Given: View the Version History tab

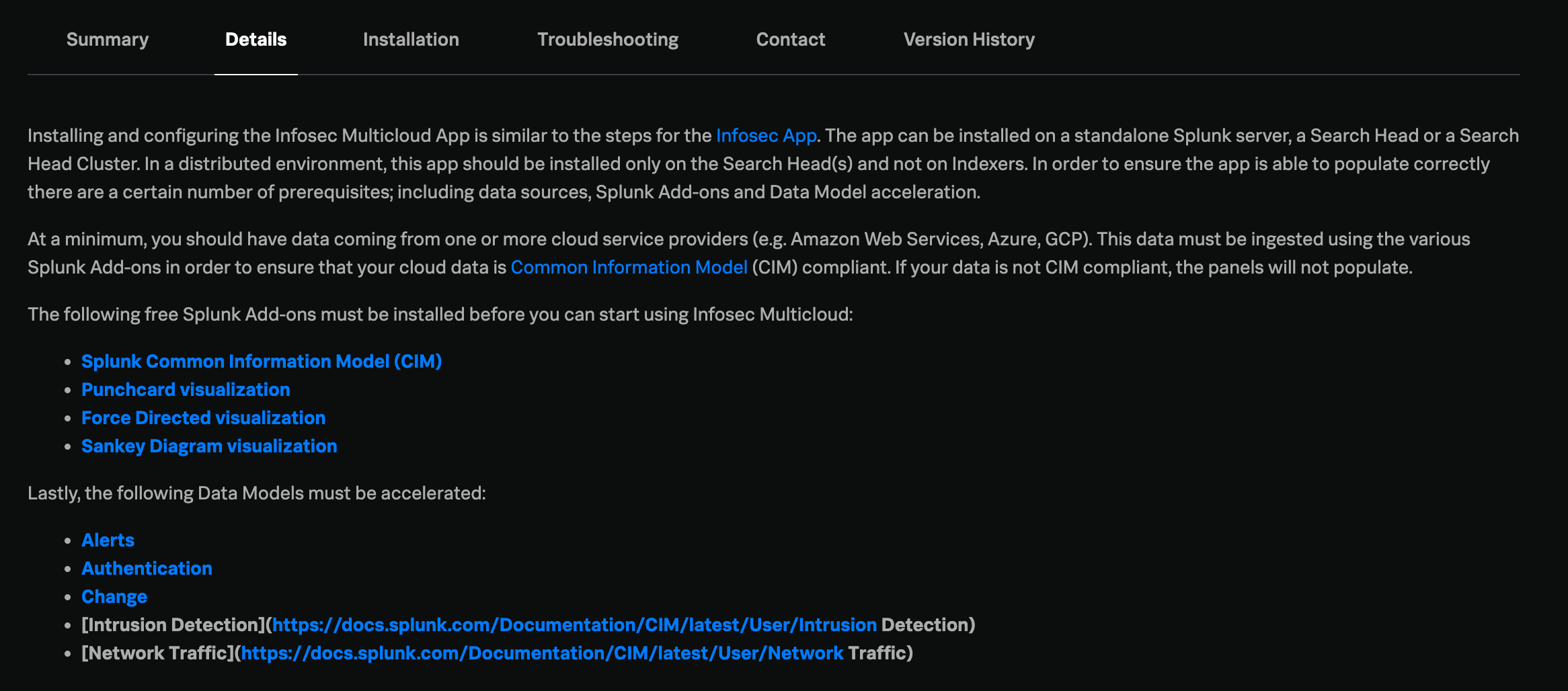Looking at the screenshot, I should 969,40.
